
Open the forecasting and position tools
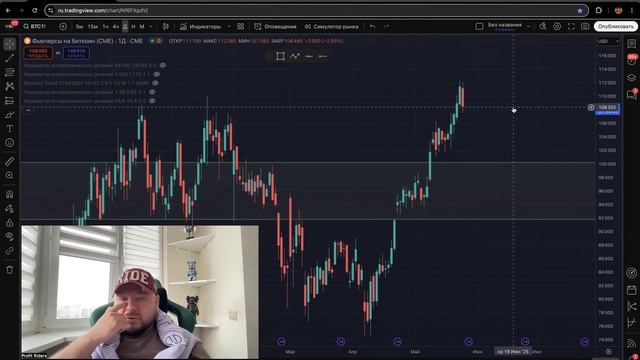[x=9, y=100]
